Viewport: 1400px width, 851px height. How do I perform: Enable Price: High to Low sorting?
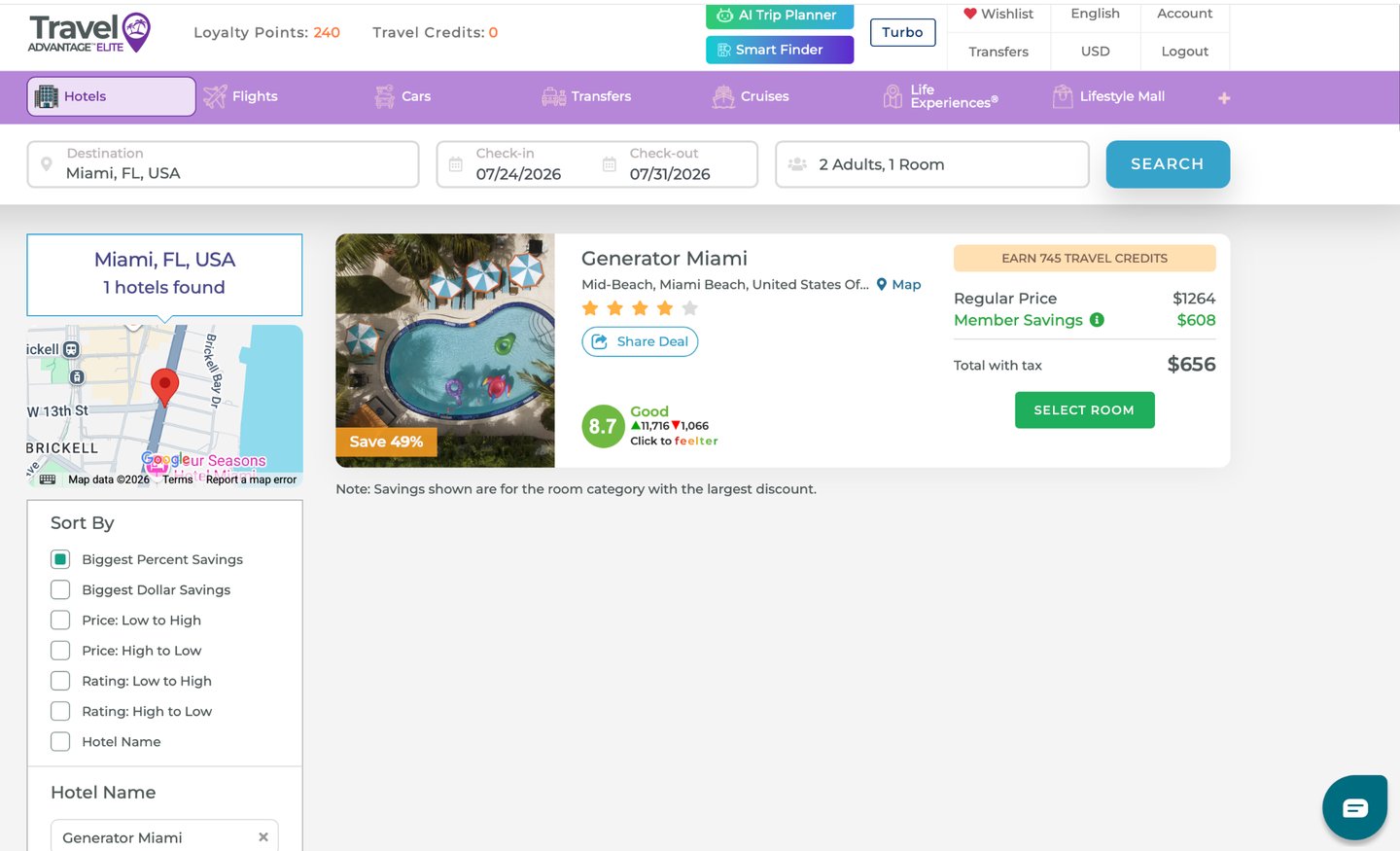point(60,651)
